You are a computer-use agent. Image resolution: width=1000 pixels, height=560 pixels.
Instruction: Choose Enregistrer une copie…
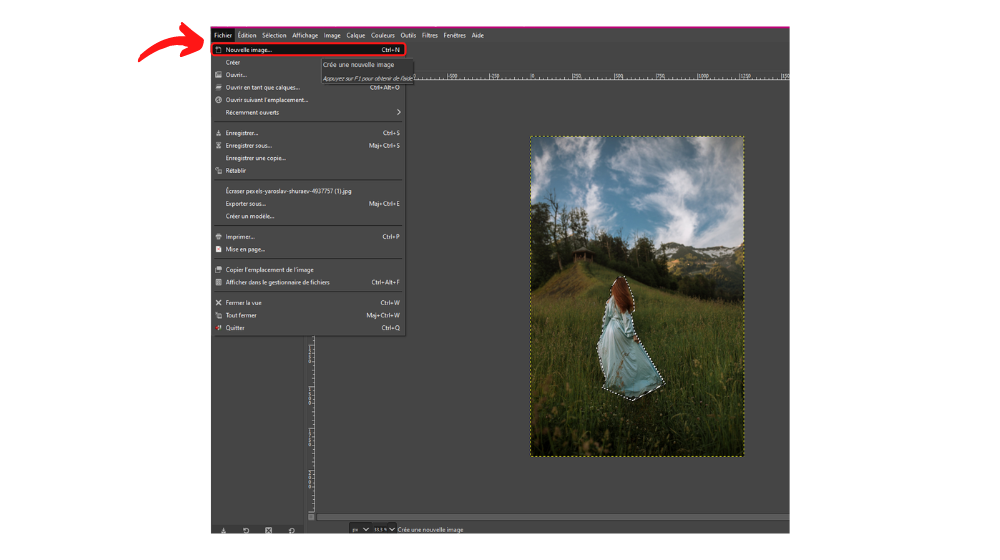point(308,158)
